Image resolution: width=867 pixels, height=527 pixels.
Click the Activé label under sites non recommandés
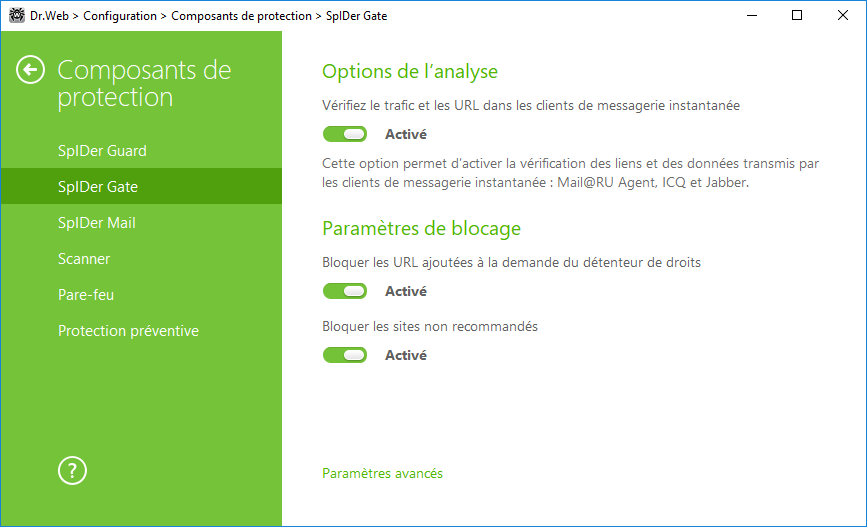pyautogui.click(x=406, y=355)
